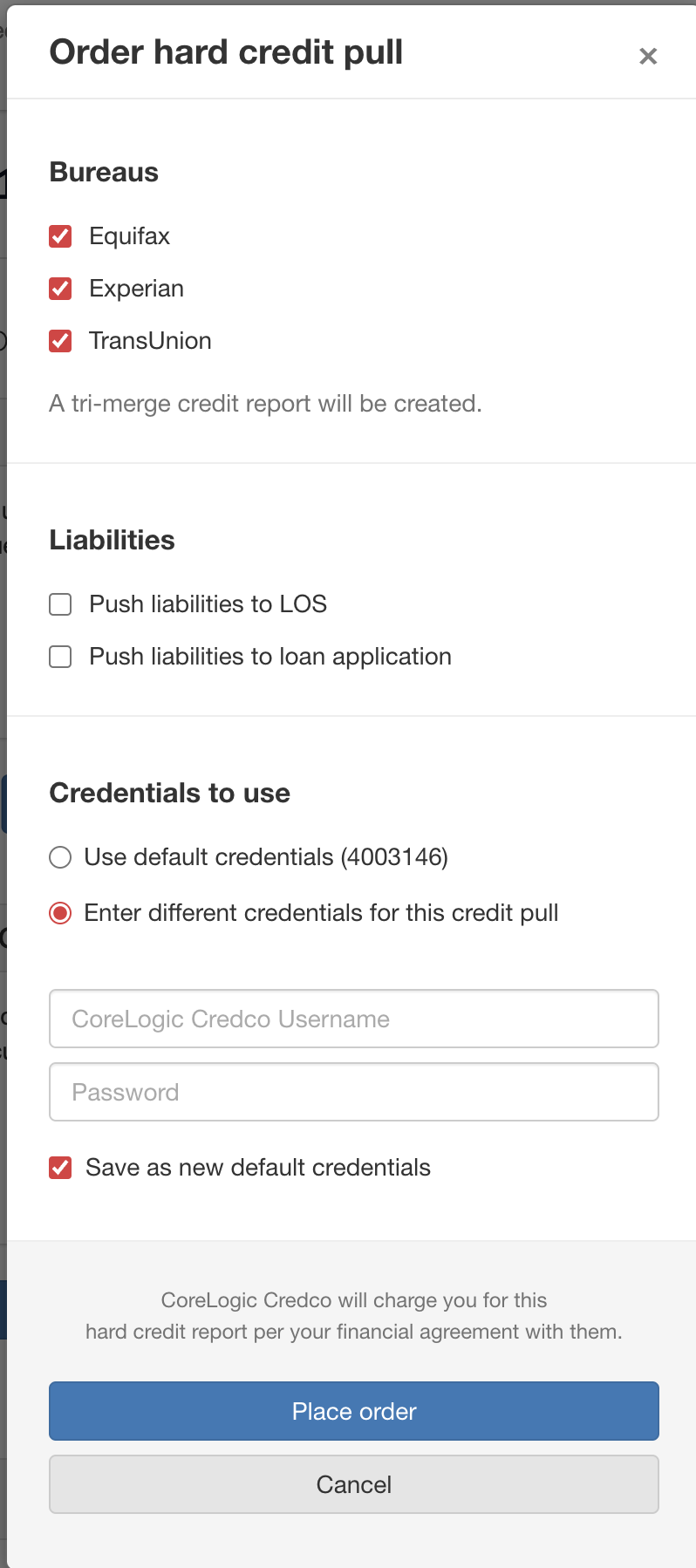Check the Push liabilities to loan application box
The height and width of the screenshot is (1568, 696).
pyautogui.click(x=60, y=657)
